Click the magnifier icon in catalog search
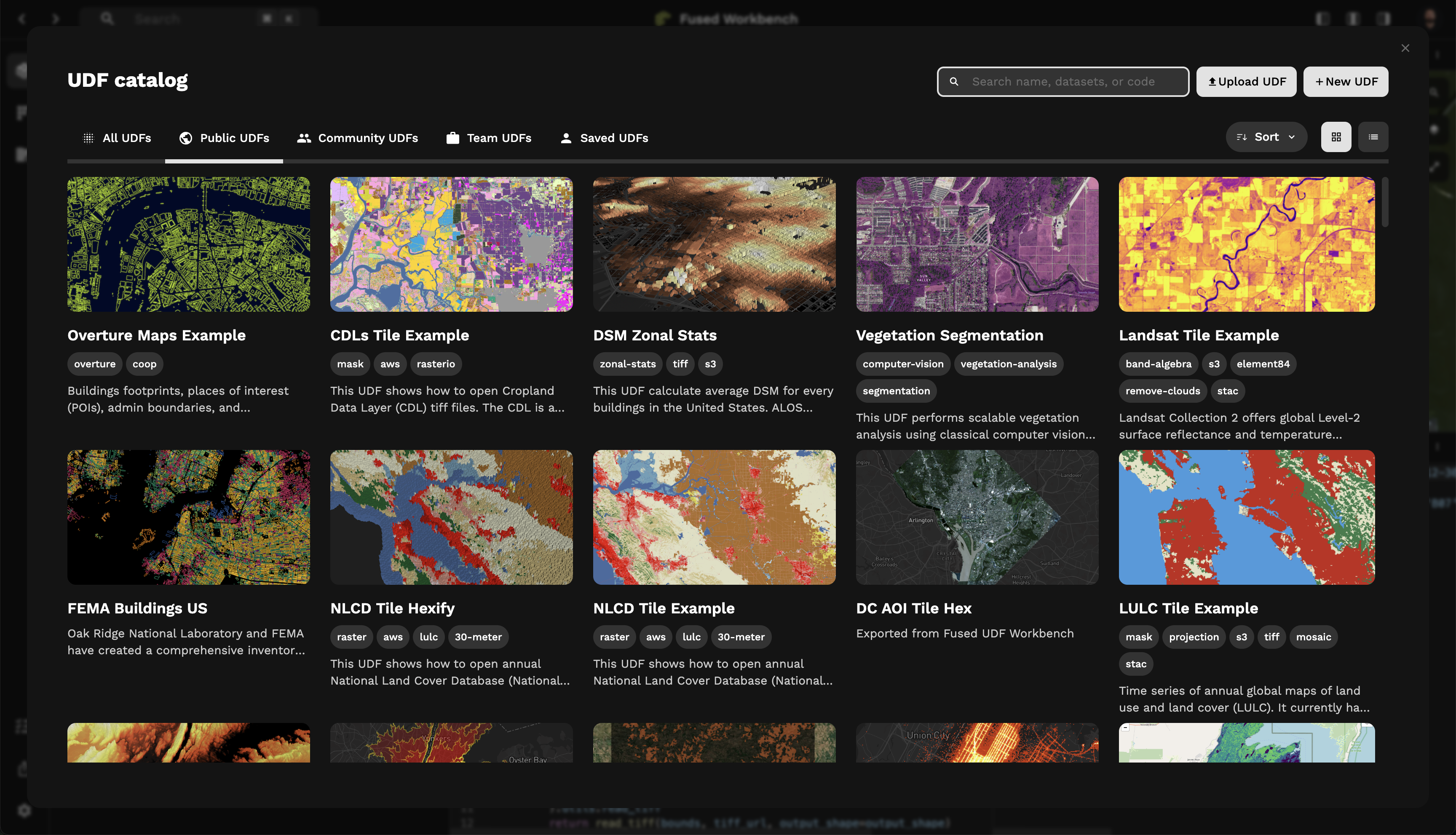The height and width of the screenshot is (835, 1456). pos(954,81)
